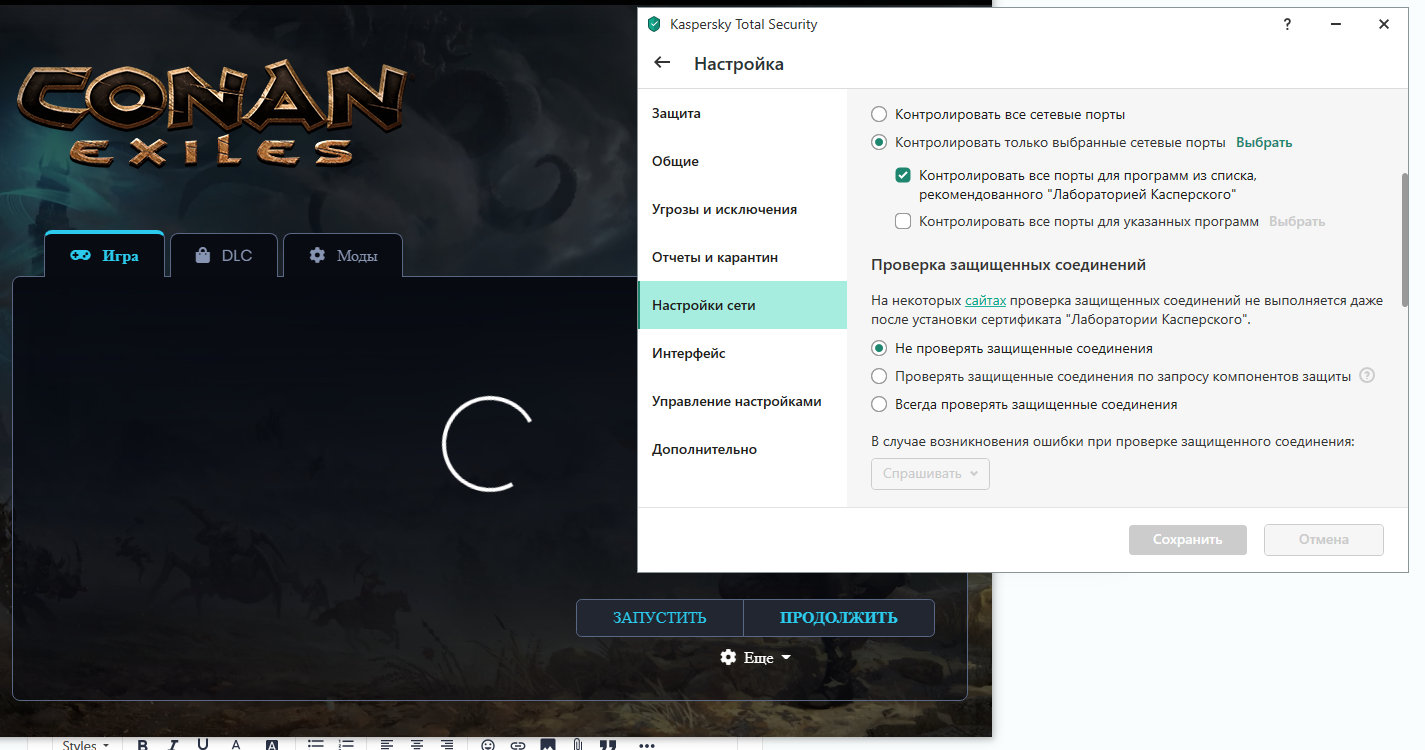Insert a quote block from the editor toolbar
1425x750 pixels.
tap(607, 745)
